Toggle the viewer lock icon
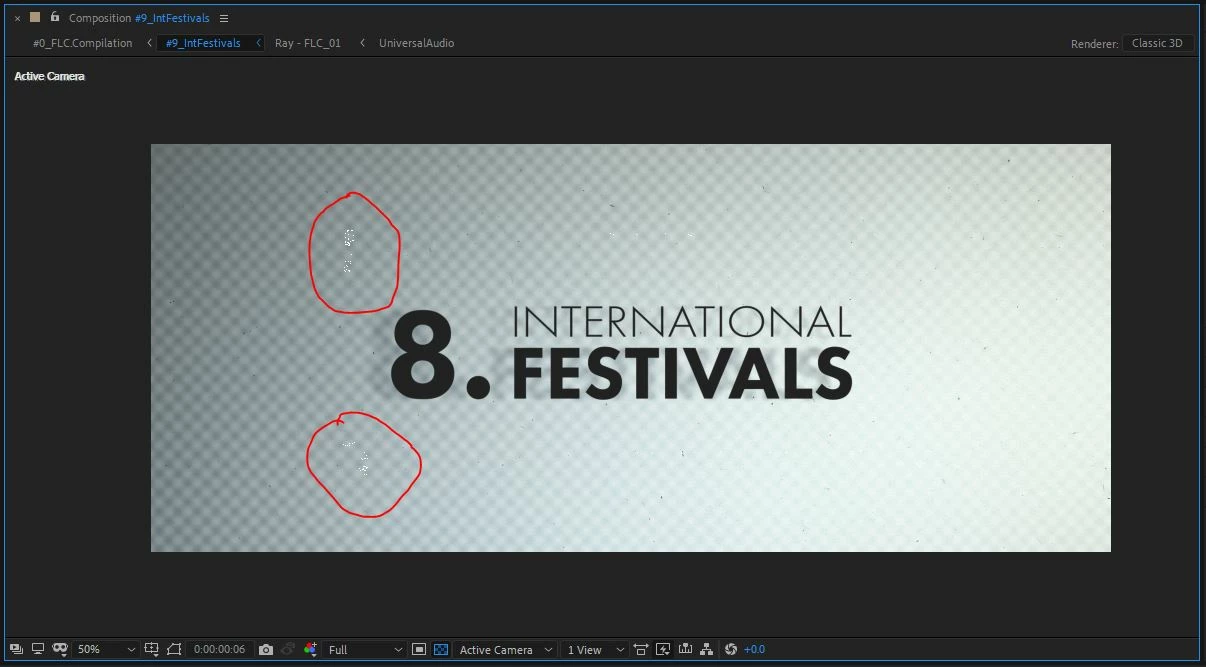This screenshot has width=1206, height=667. tap(54, 17)
